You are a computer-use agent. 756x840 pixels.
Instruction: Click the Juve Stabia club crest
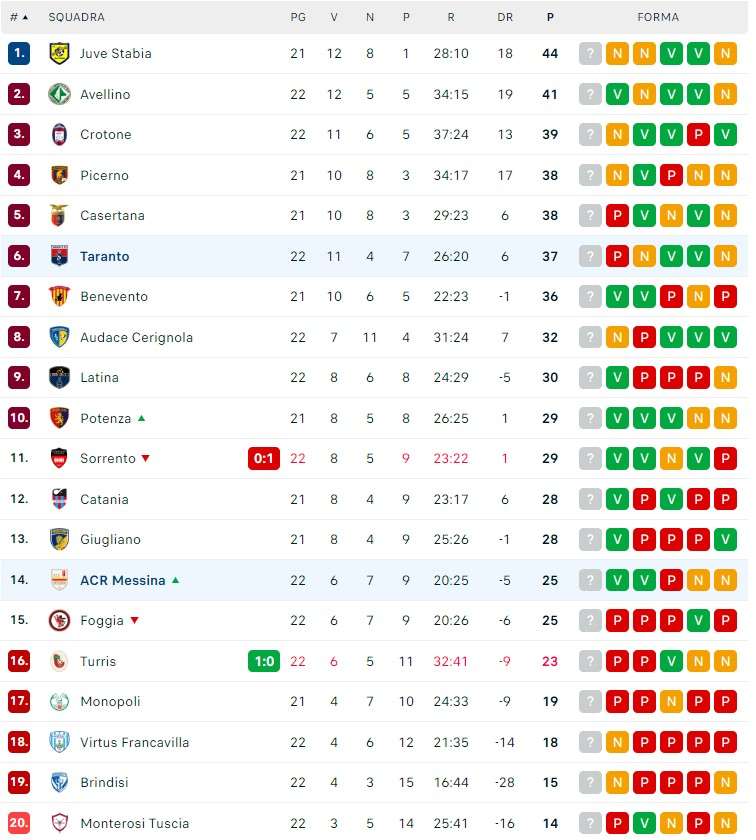(59, 54)
